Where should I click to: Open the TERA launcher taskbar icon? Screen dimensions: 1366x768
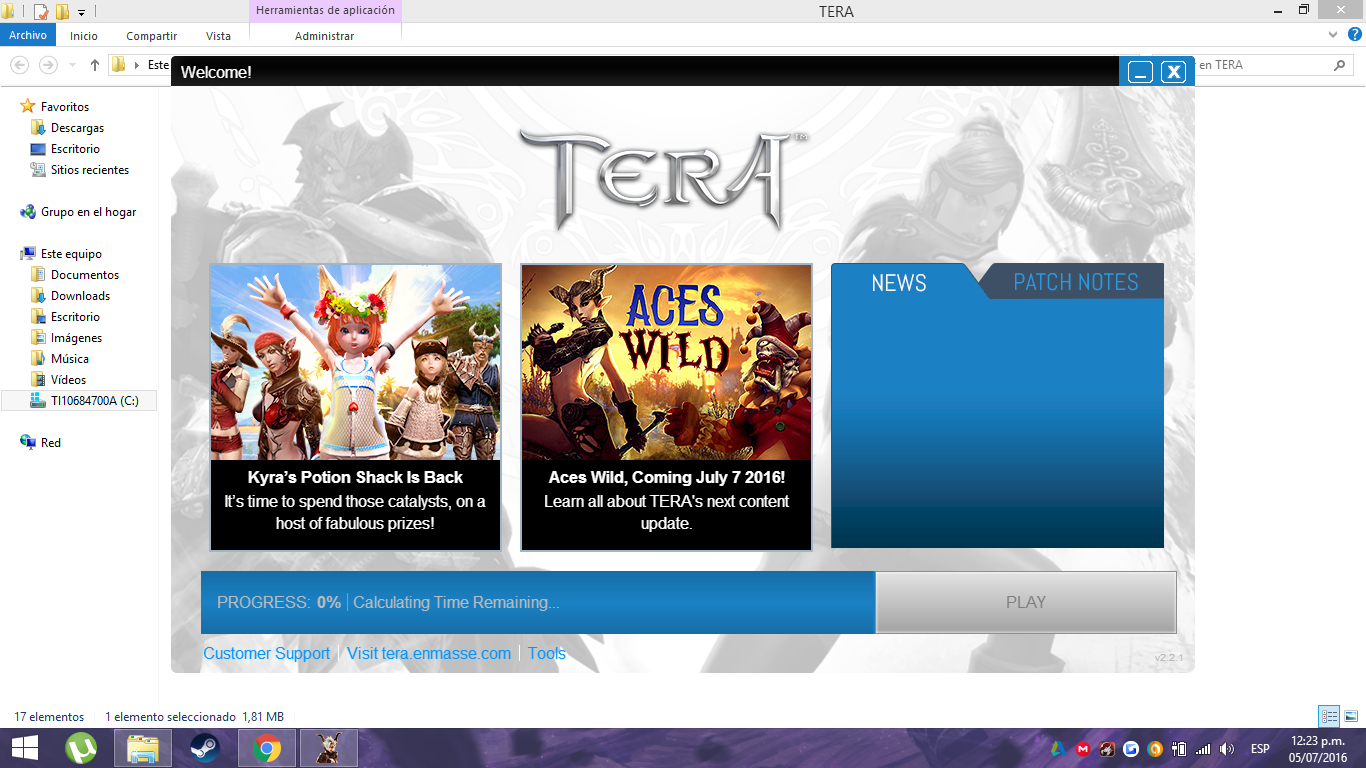pos(329,748)
